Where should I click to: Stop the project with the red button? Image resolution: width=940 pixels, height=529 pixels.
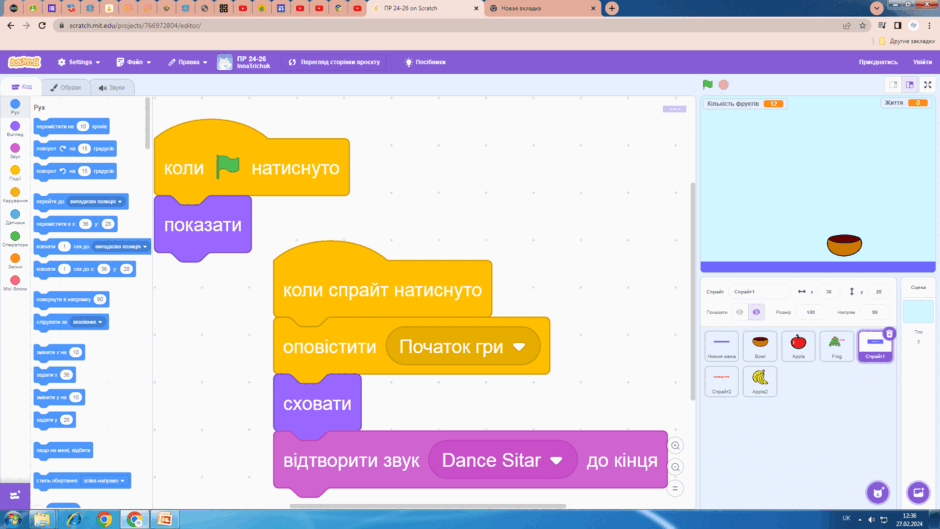point(724,85)
